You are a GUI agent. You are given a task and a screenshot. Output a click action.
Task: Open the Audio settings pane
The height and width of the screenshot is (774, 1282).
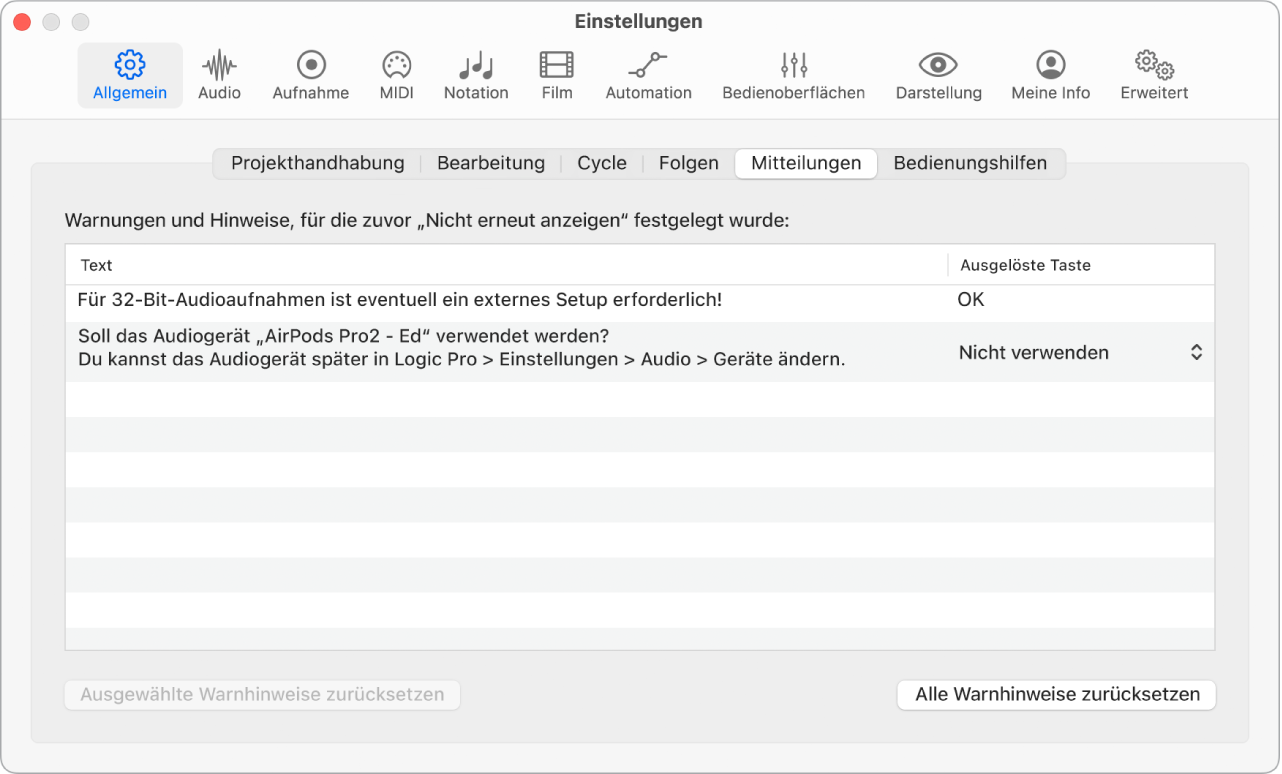(219, 76)
